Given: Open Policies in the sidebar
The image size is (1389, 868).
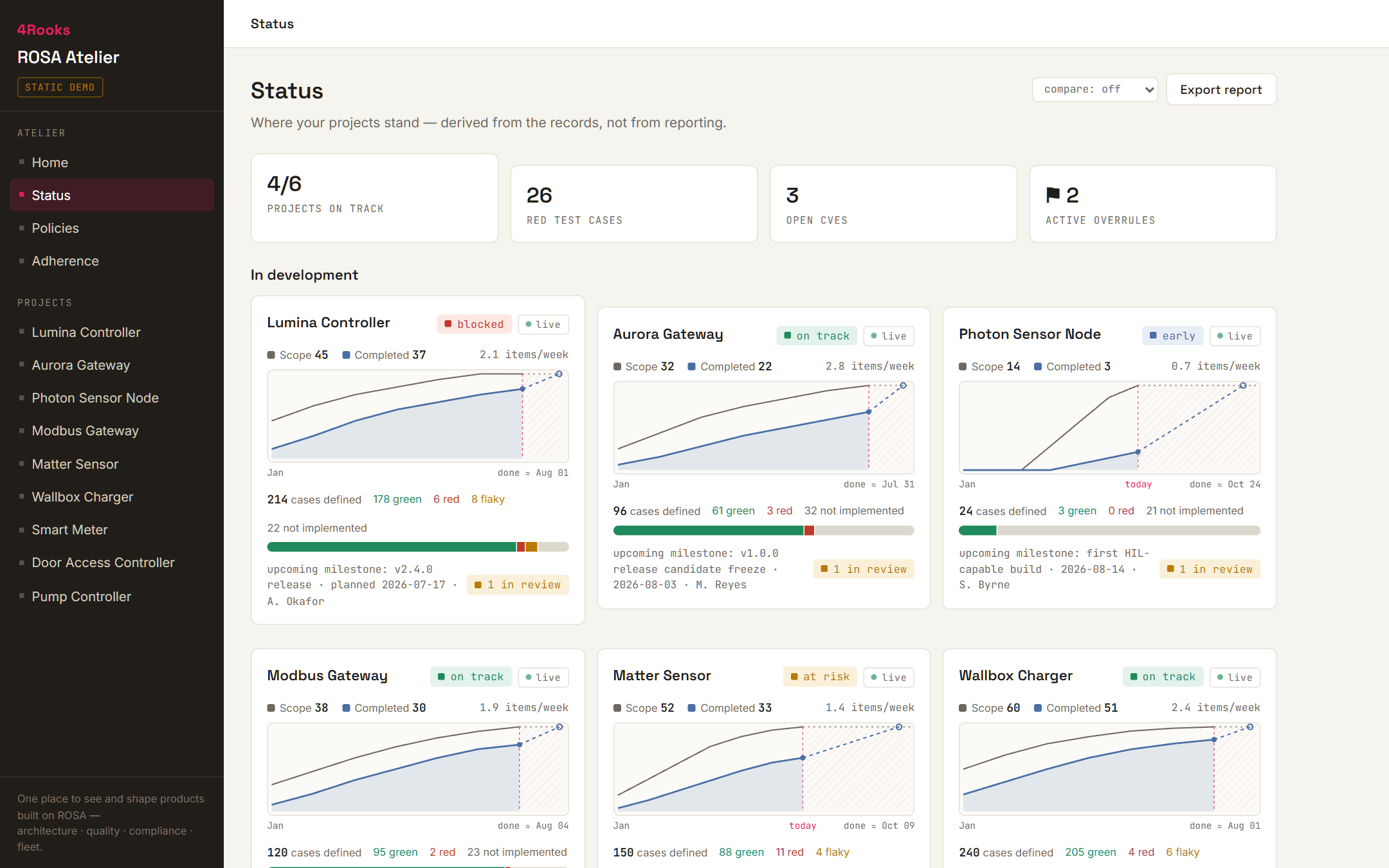Looking at the screenshot, I should [112, 228].
